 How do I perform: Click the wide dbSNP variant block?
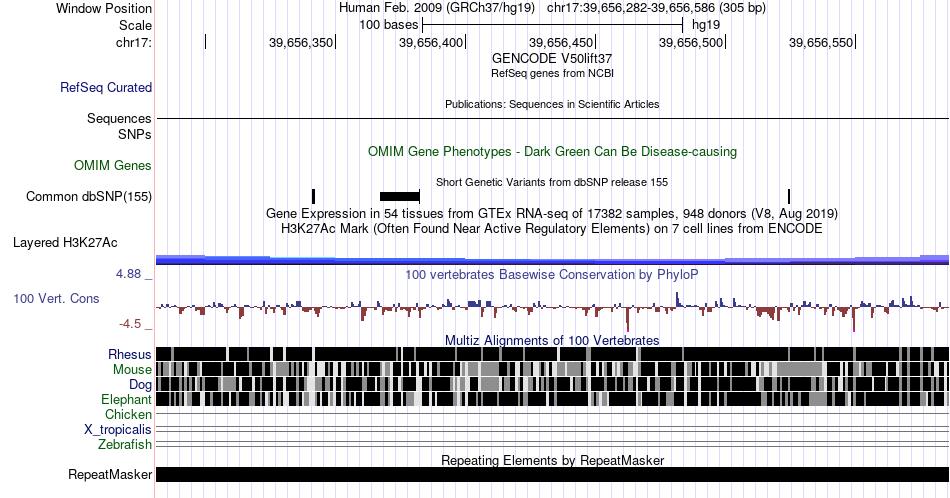click(x=400, y=196)
